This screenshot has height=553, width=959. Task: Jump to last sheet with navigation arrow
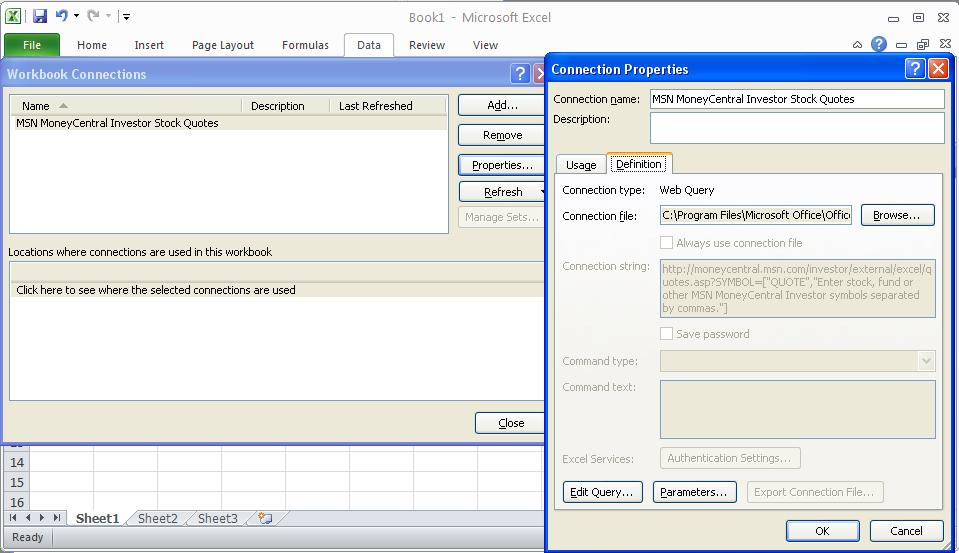[56, 518]
